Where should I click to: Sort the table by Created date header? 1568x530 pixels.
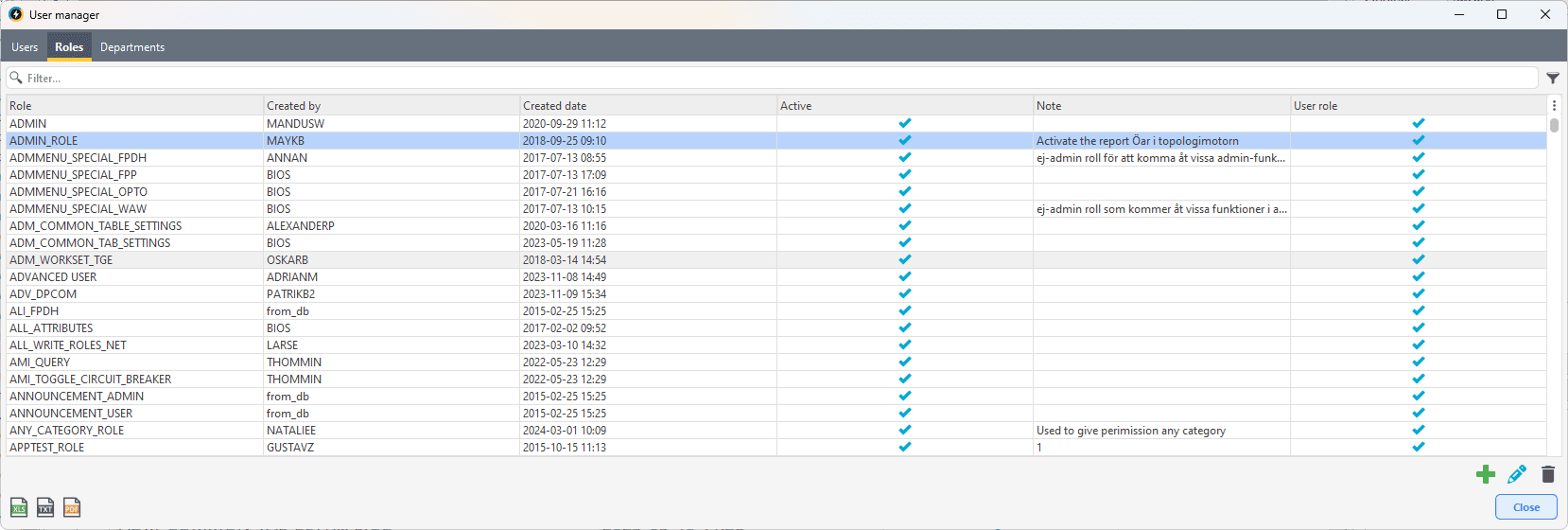[554, 106]
